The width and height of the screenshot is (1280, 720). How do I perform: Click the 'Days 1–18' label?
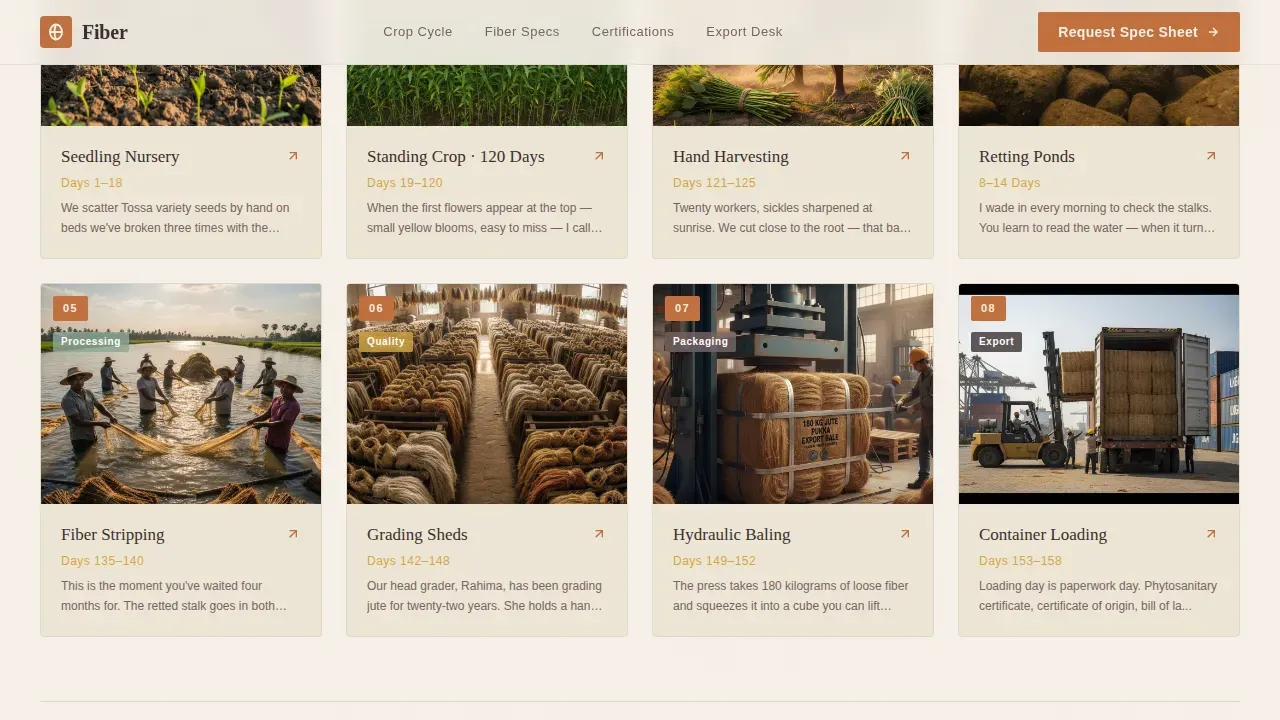click(x=92, y=183)
